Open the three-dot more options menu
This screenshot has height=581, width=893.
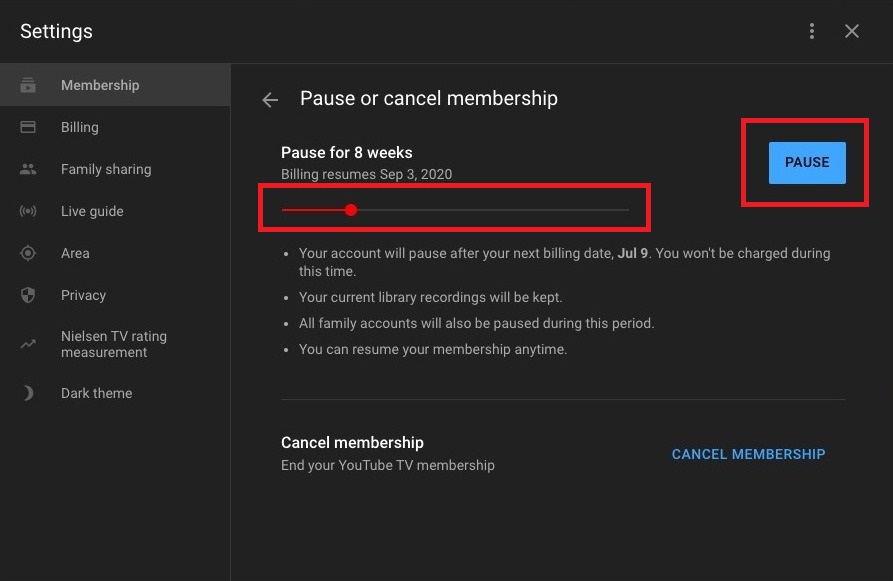(x=812, y=31)
